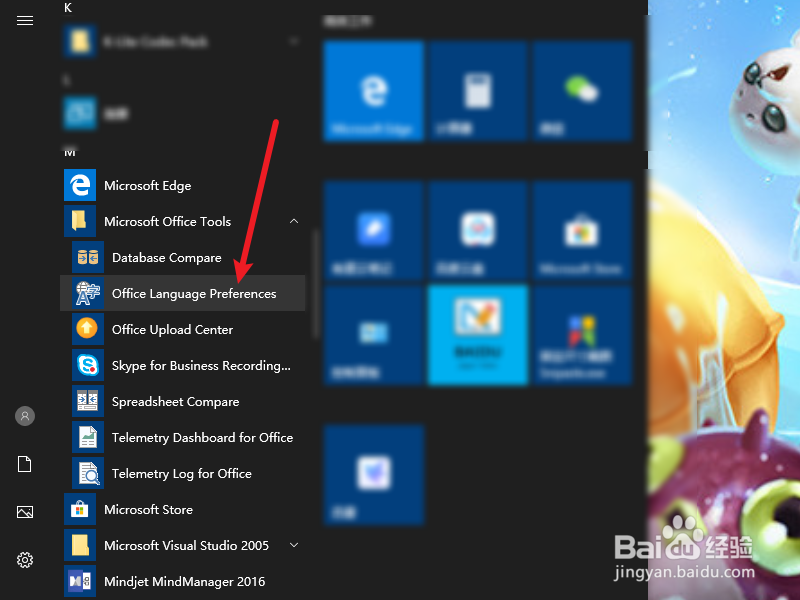Screen dimensions: 800x600
Task: Click the Spreadsheet Compare icon
Action: tap(88, 401)
